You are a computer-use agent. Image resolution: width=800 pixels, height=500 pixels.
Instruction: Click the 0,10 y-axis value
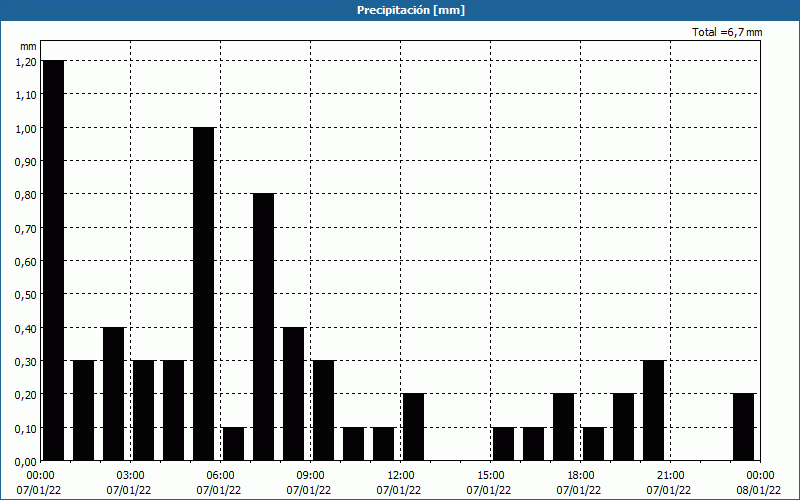[26, 428]
